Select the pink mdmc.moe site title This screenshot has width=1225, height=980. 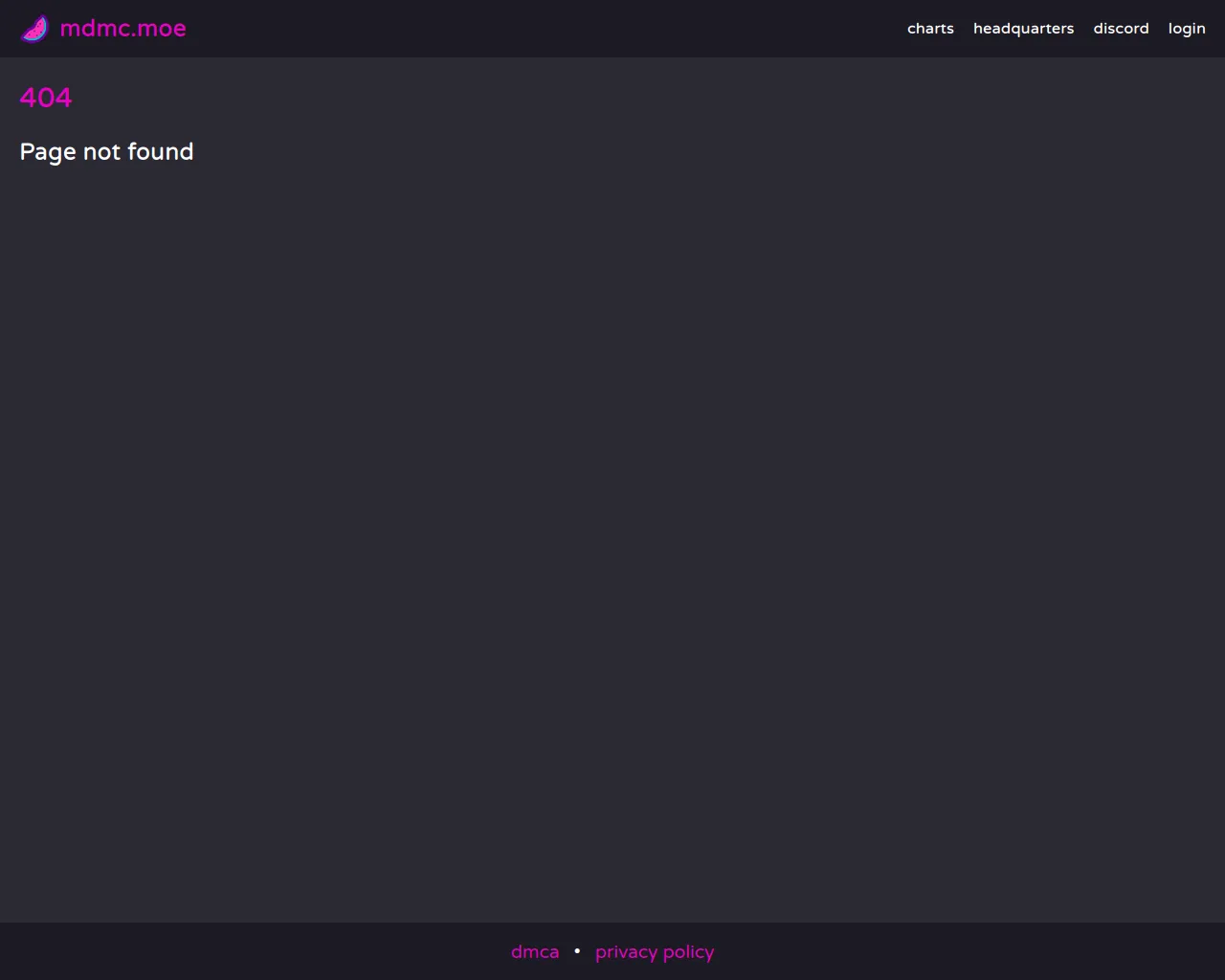click(x=122, y=29)
